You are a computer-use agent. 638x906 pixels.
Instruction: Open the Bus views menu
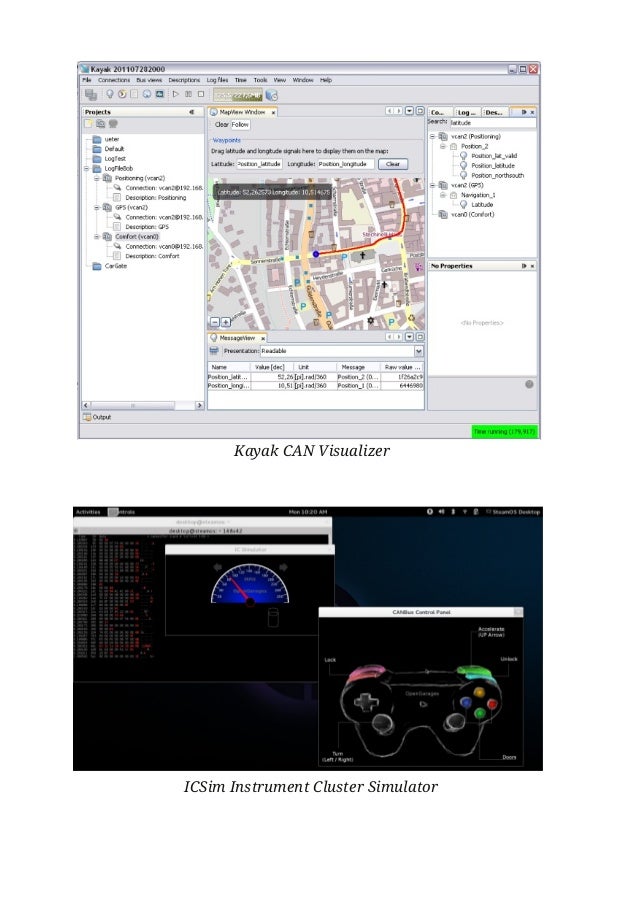tap(149, 80)
